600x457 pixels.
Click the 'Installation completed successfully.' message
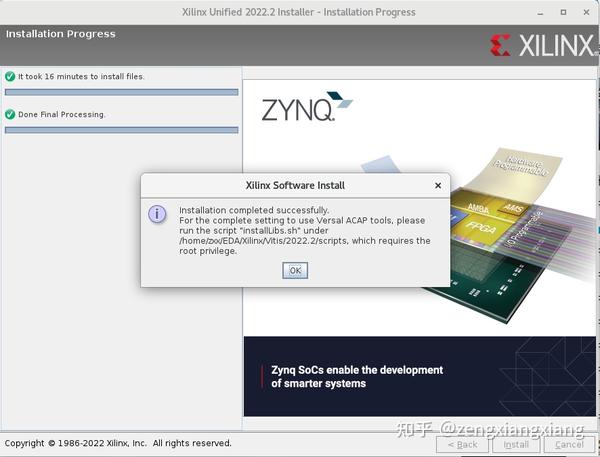click(x=254, y=210)
